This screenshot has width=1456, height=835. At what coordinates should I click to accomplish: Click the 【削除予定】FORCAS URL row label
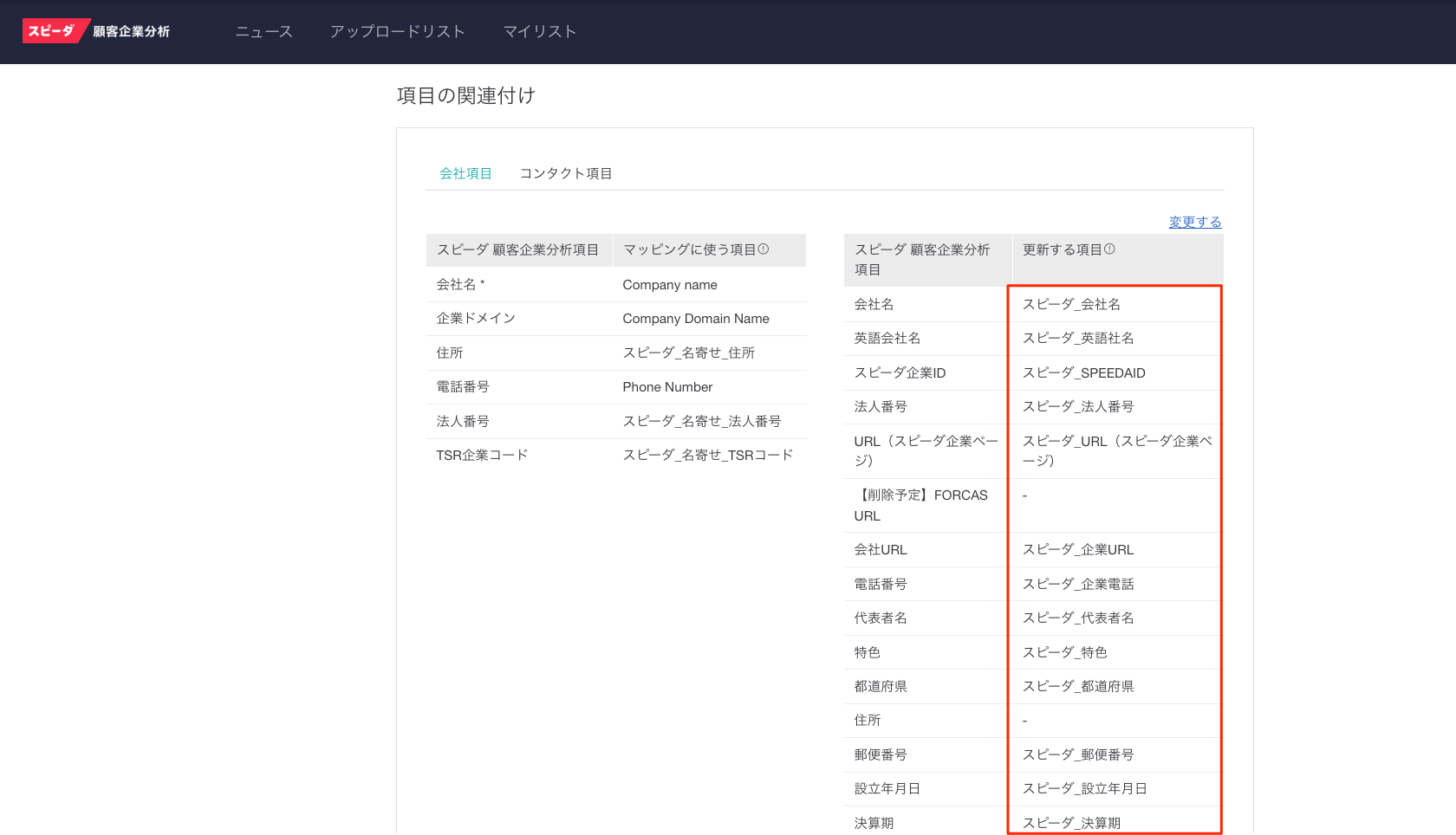[920, 505]
